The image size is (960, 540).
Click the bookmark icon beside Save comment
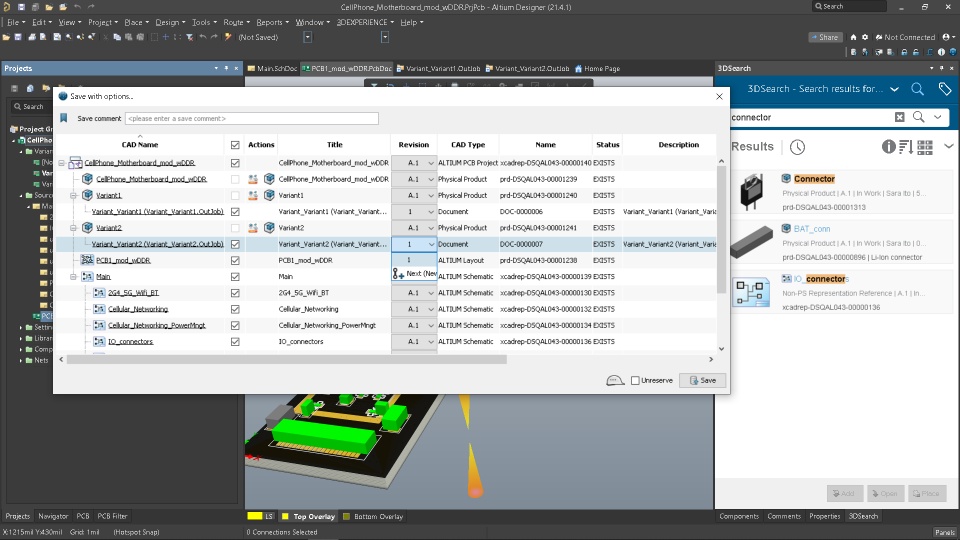(x=64, y=118)
